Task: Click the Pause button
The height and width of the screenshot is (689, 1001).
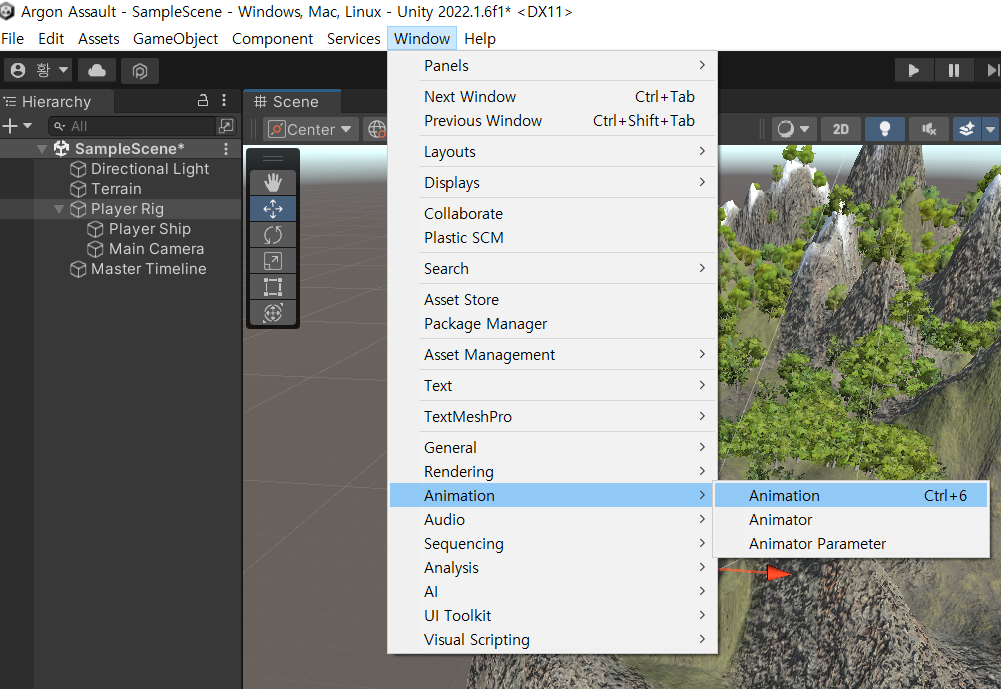Action: click(x=953, y=70)
